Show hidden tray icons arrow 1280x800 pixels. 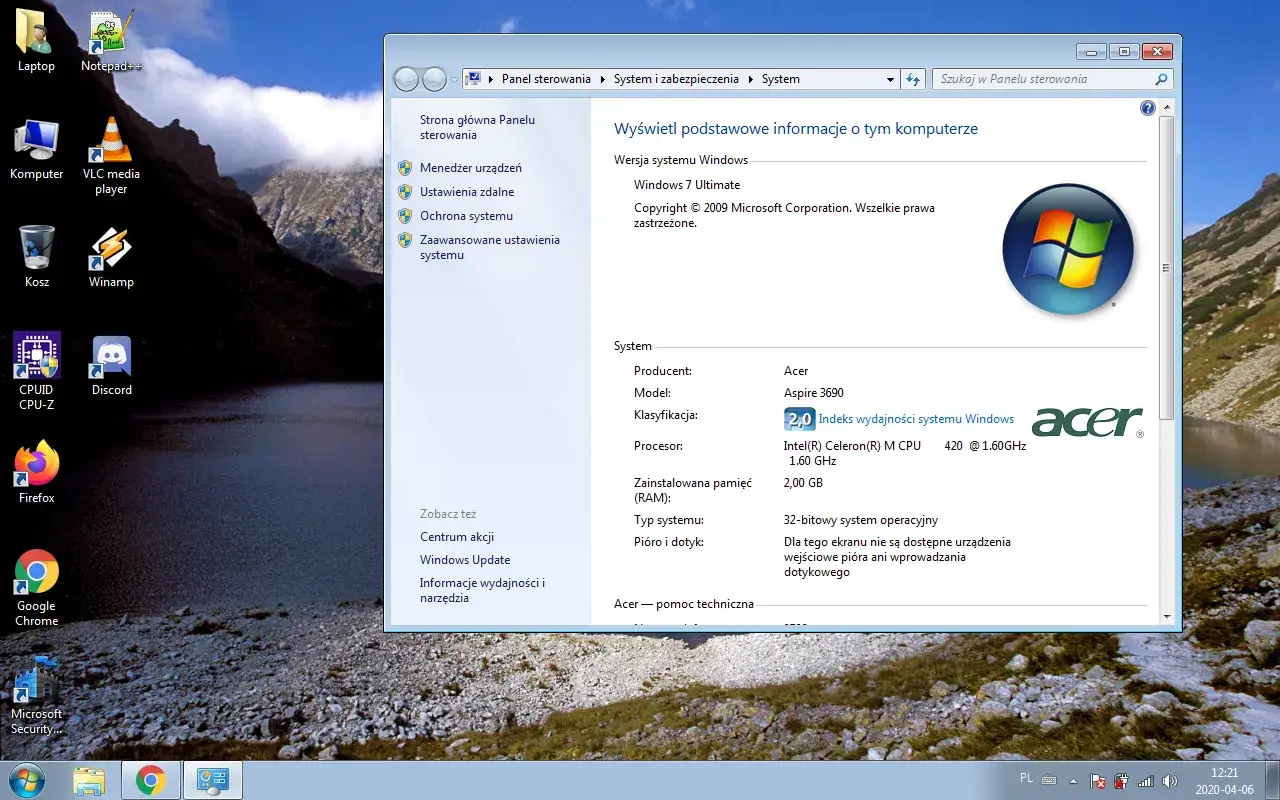click(x=1073, y=781)
